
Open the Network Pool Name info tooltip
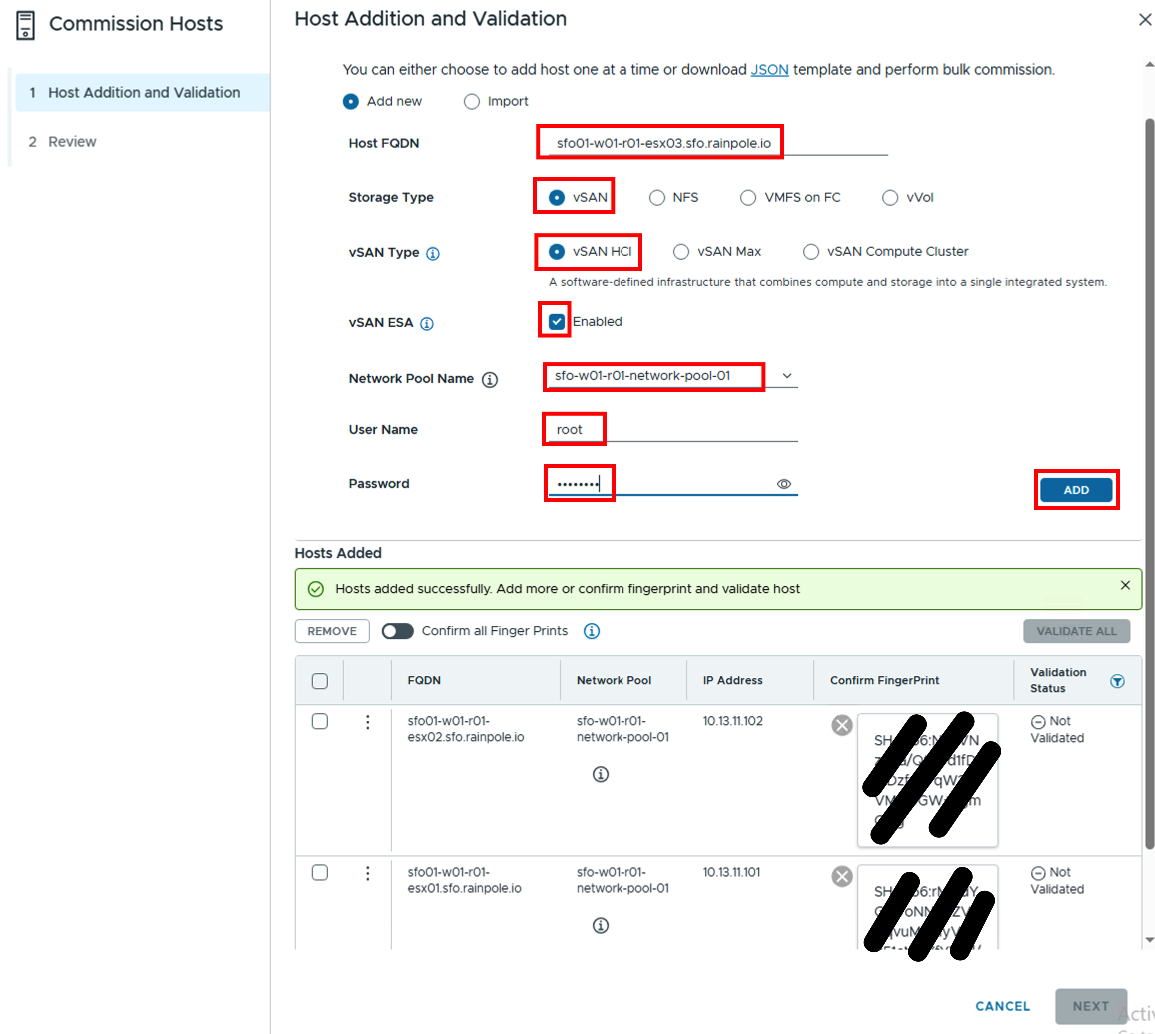pyautogui.click(x=489, y=379)
